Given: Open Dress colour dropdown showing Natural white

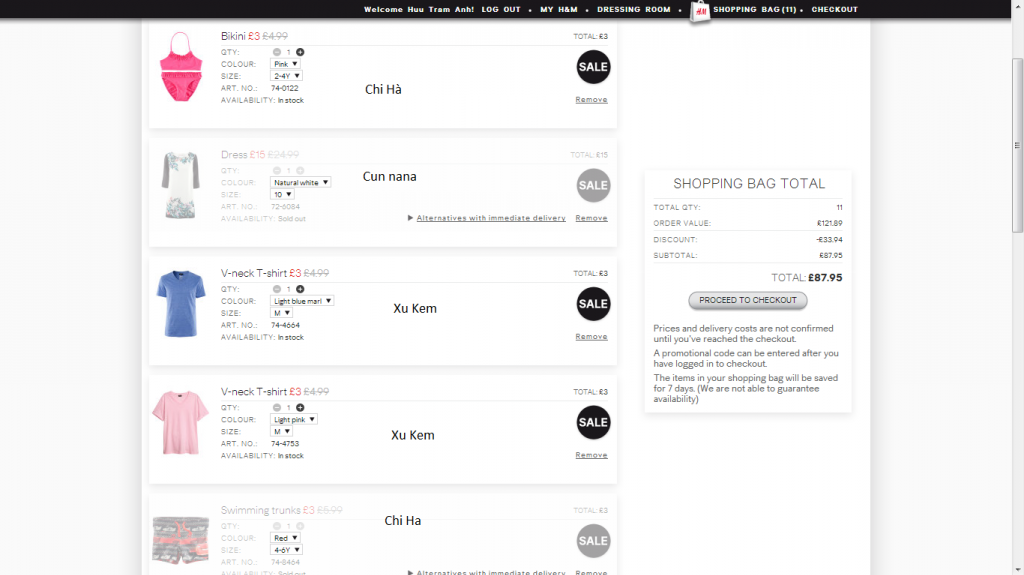Looking at the screenshot, I should pyautogui.click(x=300, y=183).
